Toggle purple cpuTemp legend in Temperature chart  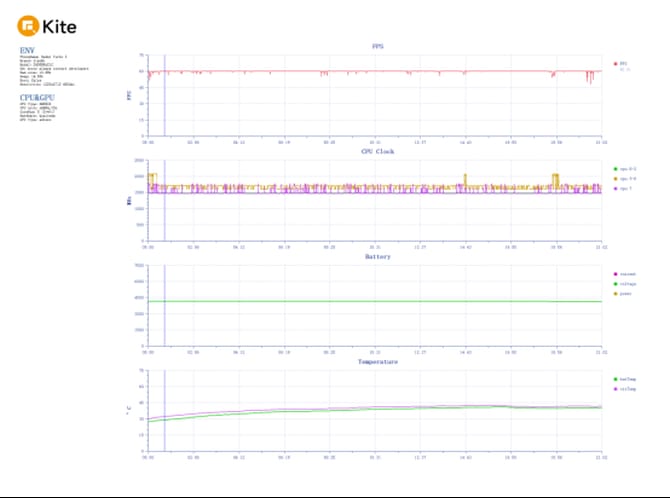pyautogui.click(x=625, y=389)
